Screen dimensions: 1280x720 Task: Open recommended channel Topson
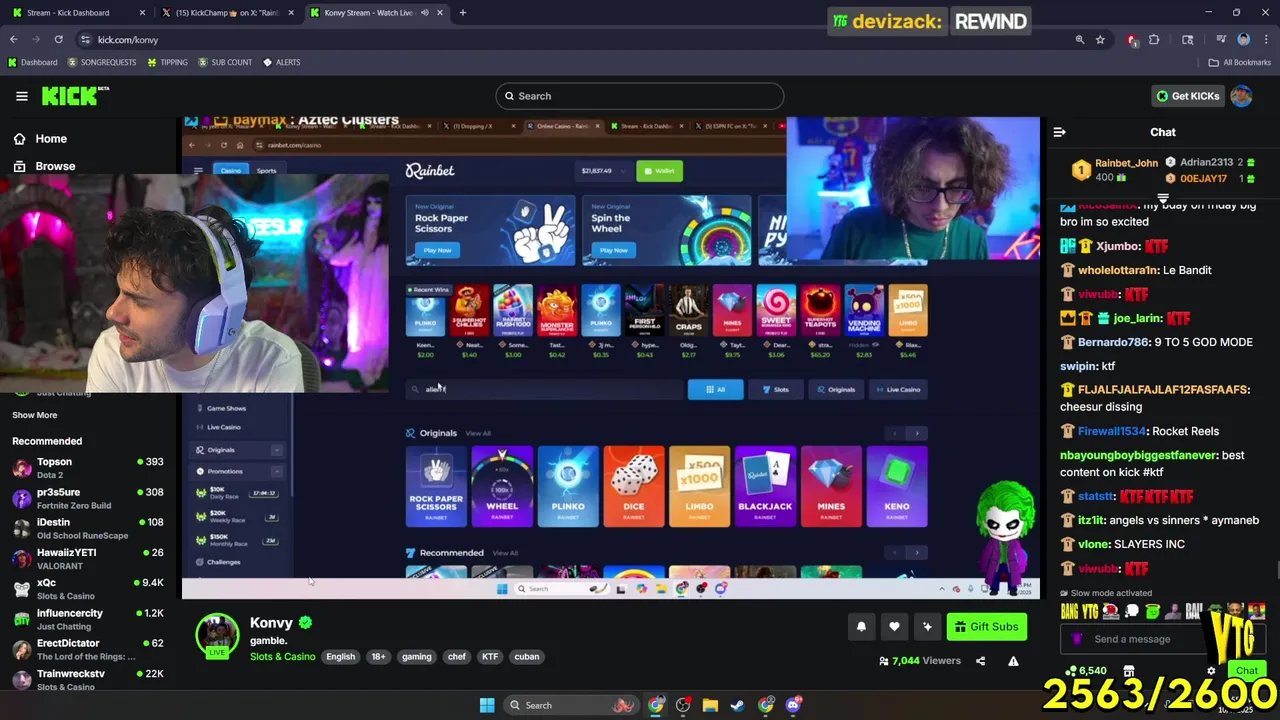(88, 468)
